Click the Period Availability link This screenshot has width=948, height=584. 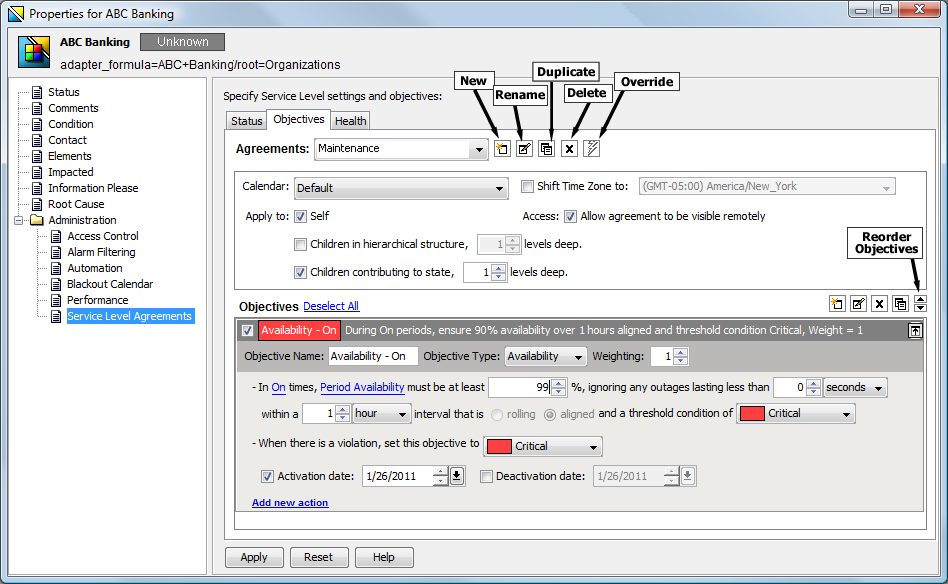pos(362,388)
